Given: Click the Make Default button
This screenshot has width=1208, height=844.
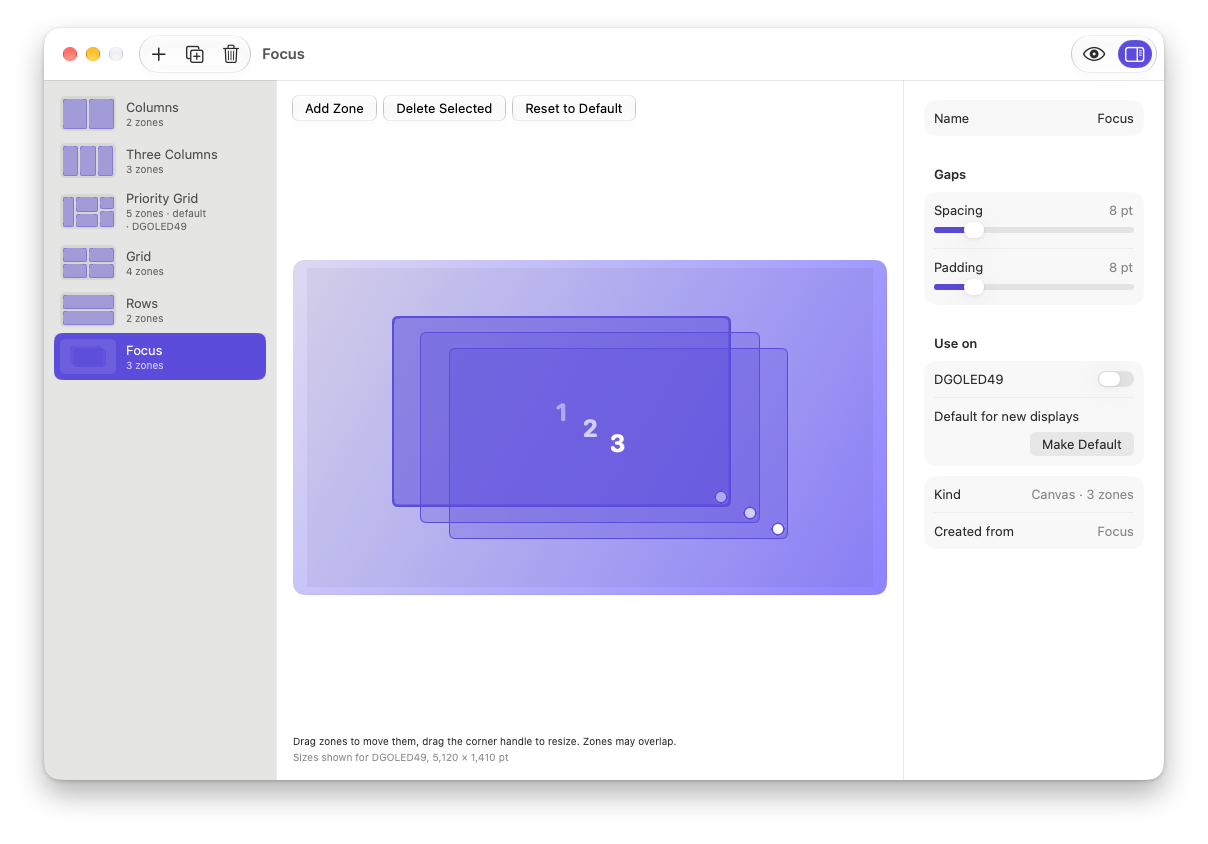Looking at the screenshot, I should (x=1082, y=444).
